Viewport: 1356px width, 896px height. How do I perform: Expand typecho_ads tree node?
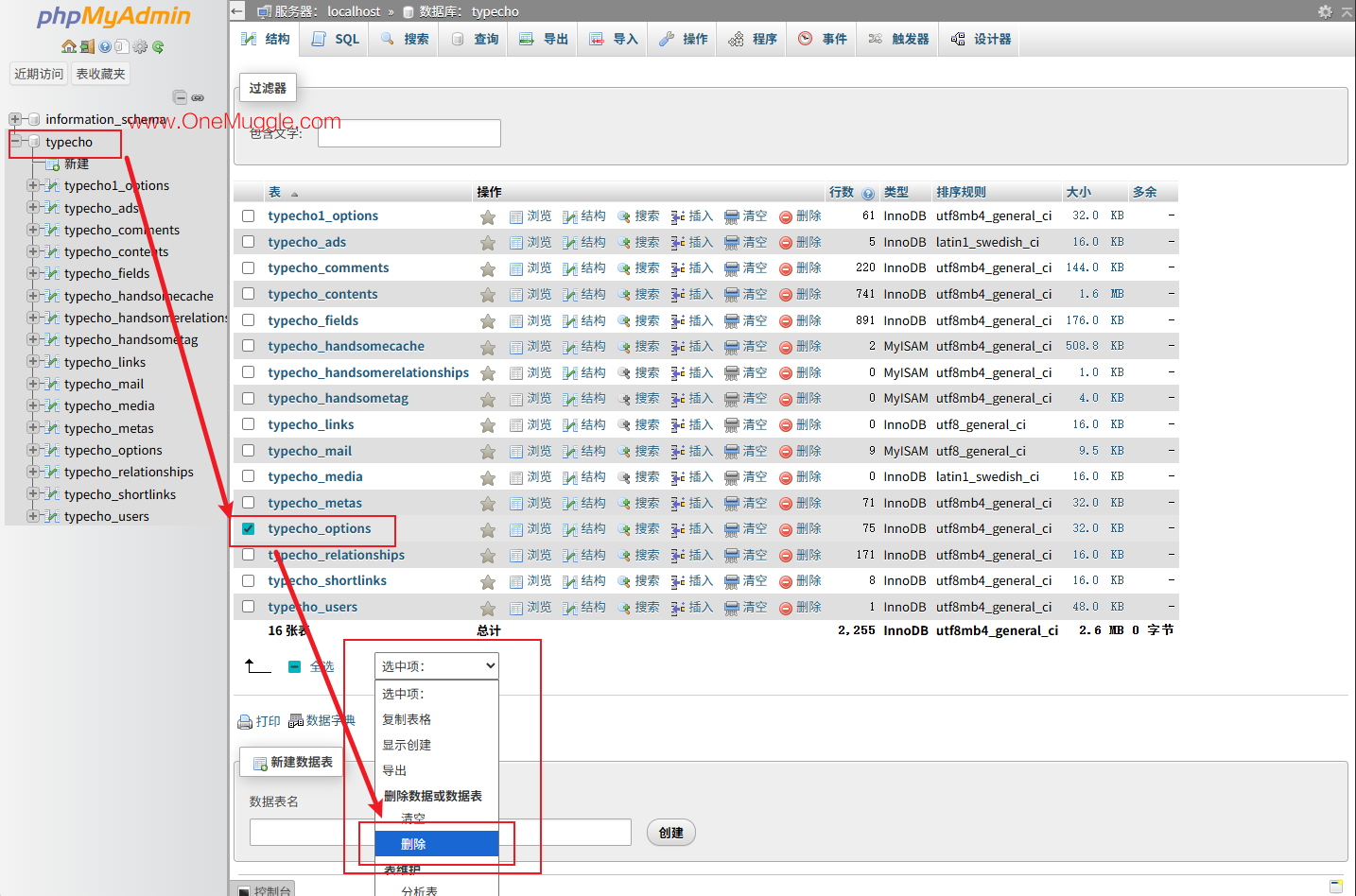[x=34, y=208]
